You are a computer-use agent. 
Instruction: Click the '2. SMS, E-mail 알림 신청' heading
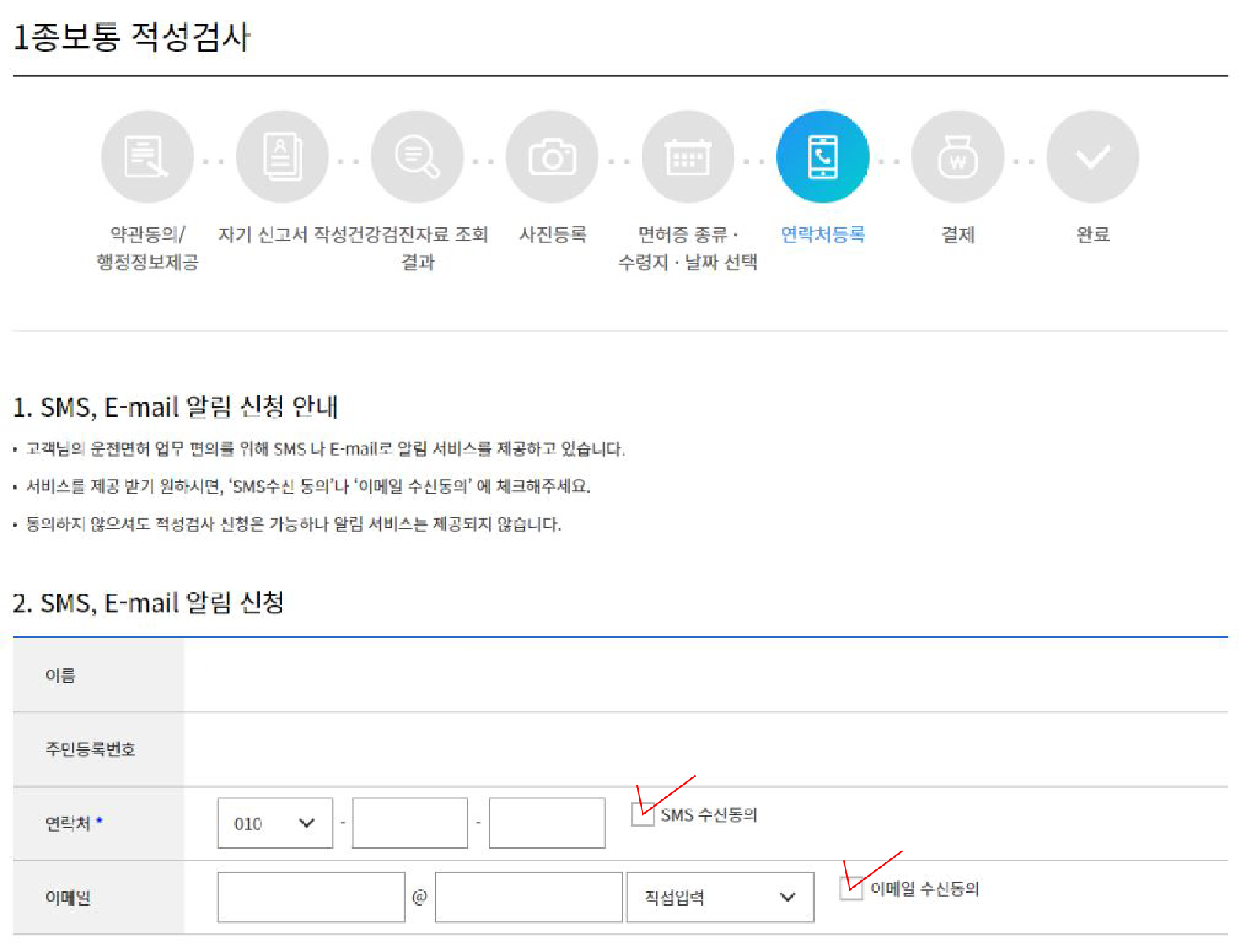(x=149, y=603)
